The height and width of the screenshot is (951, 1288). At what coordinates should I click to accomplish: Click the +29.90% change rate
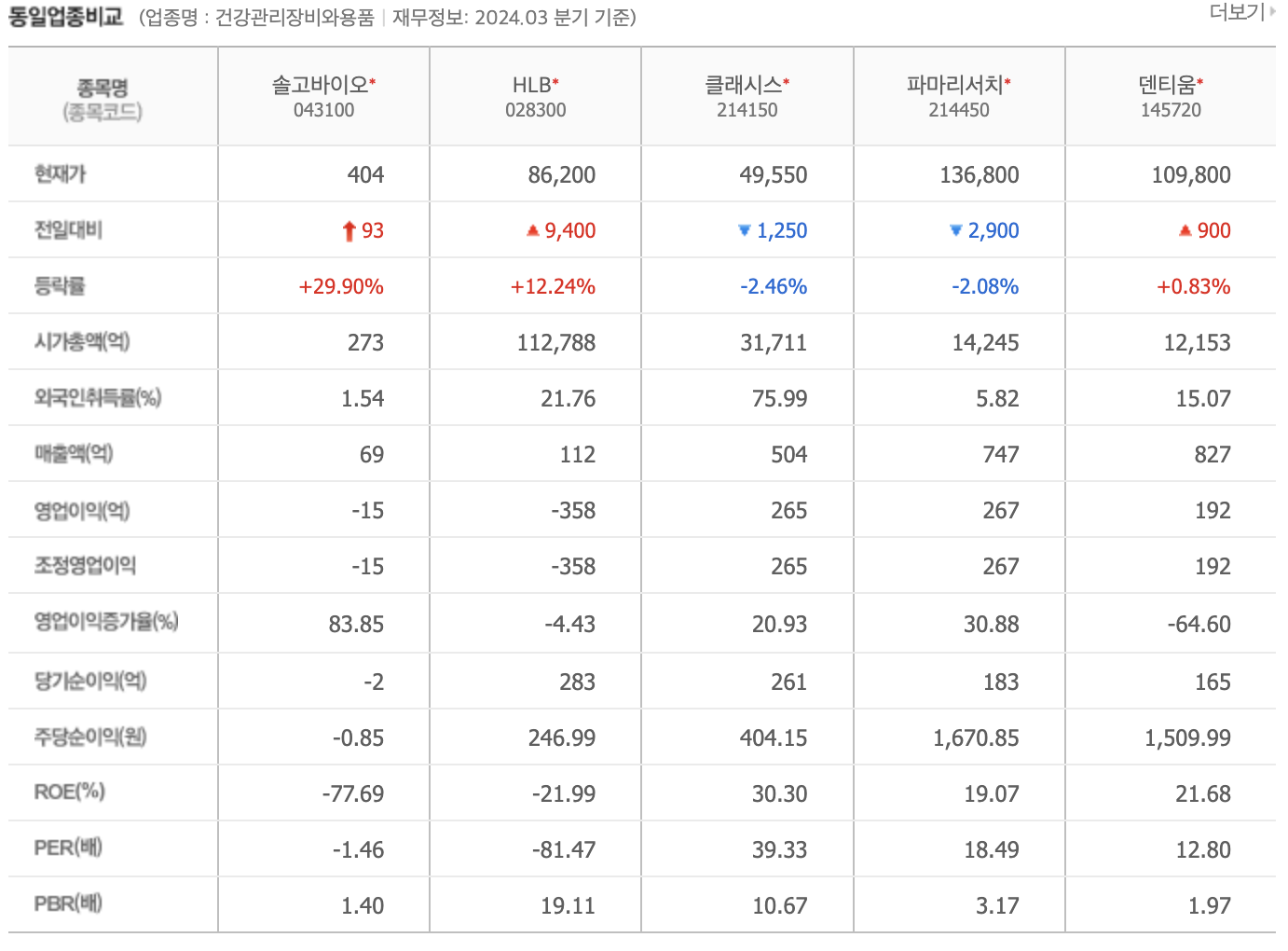[341, 286]
